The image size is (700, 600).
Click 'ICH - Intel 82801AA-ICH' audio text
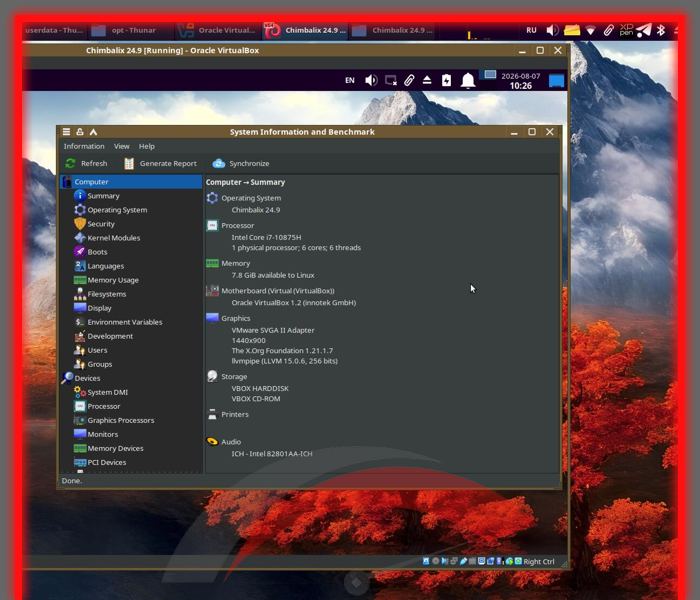pos(272,454)
